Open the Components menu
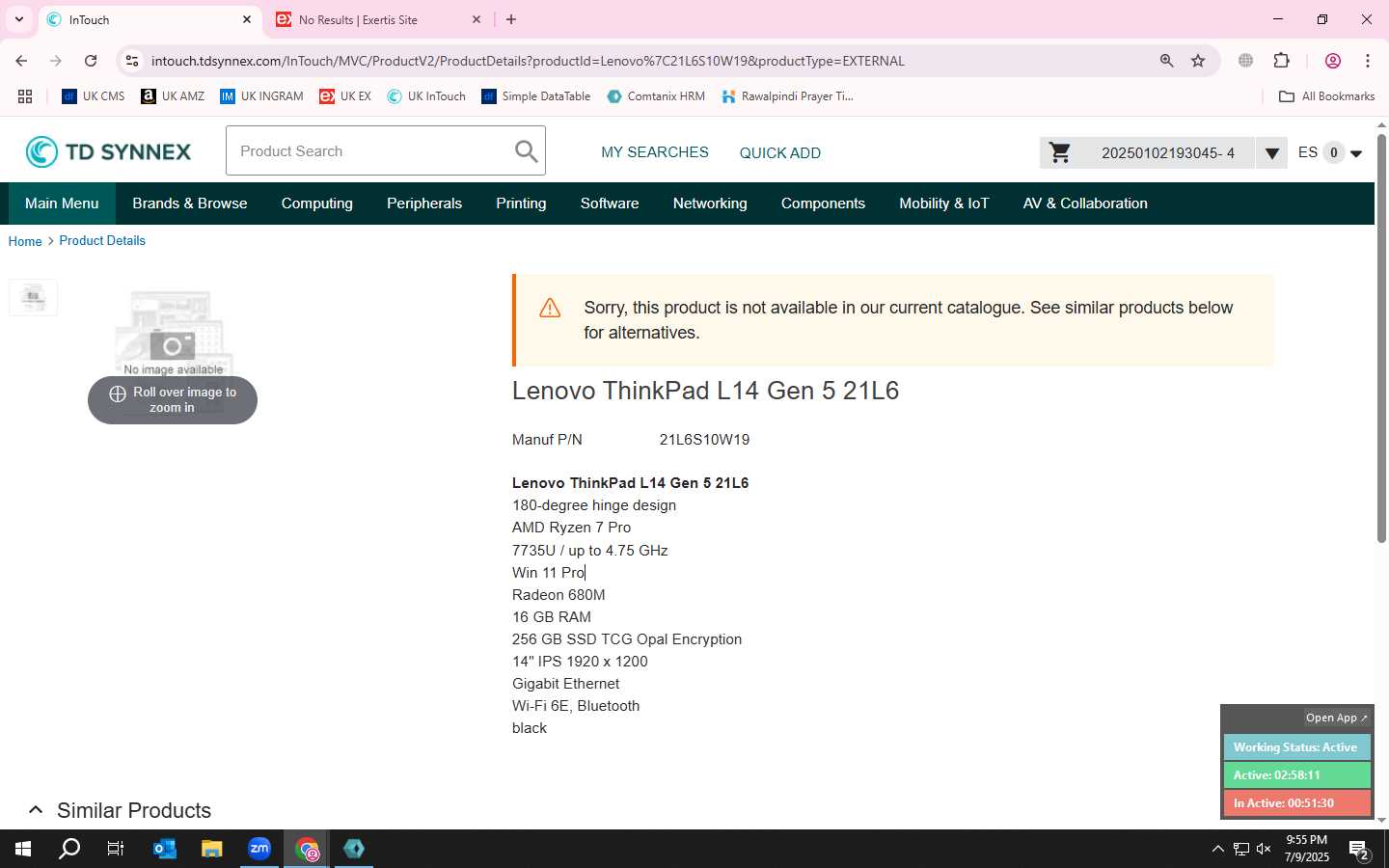This screenshot has height=868, width=1389. 823,203
